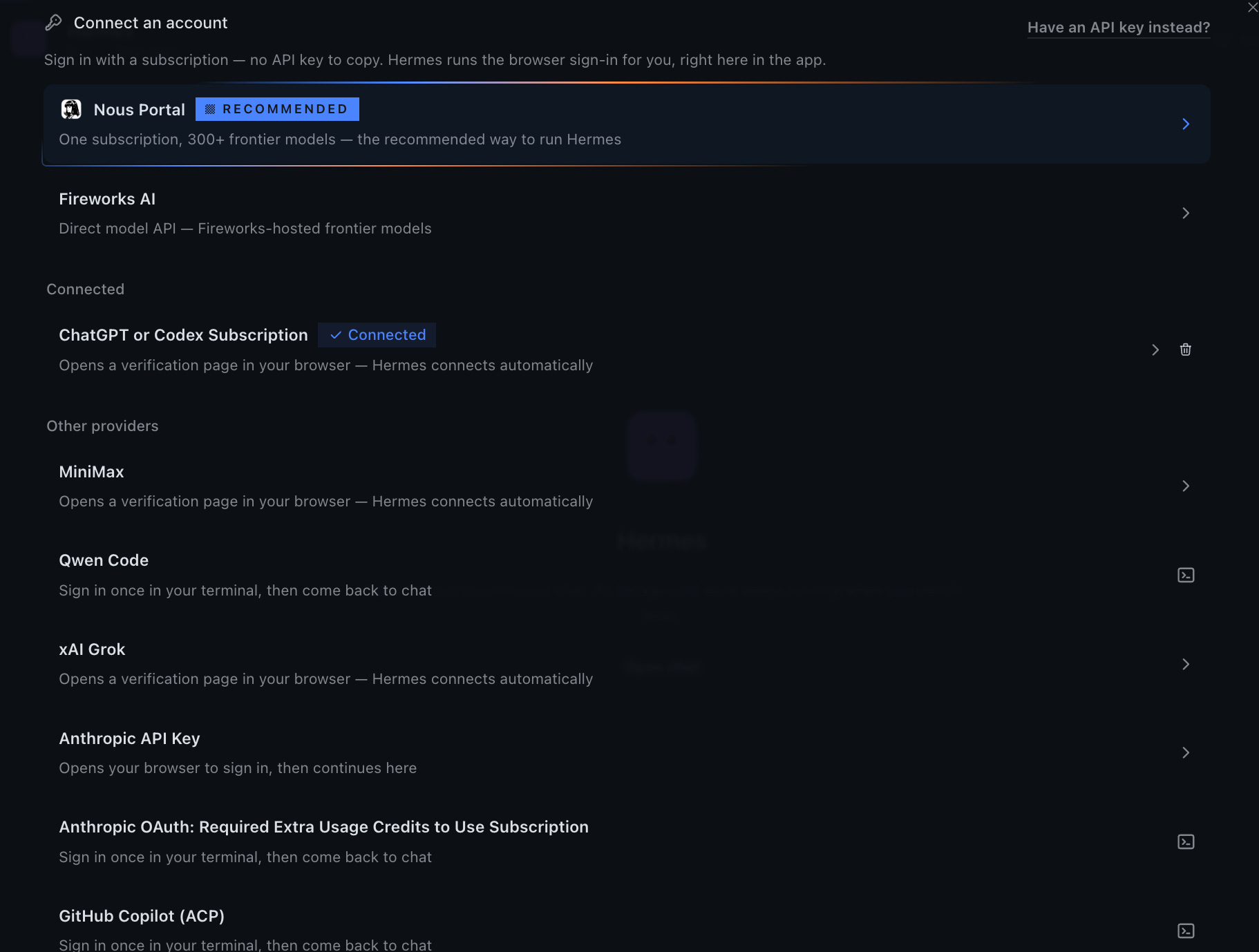This screenshot has width=1259, height=952.
Task: Select the Nous Portal provider title
Action: point(140,110)
